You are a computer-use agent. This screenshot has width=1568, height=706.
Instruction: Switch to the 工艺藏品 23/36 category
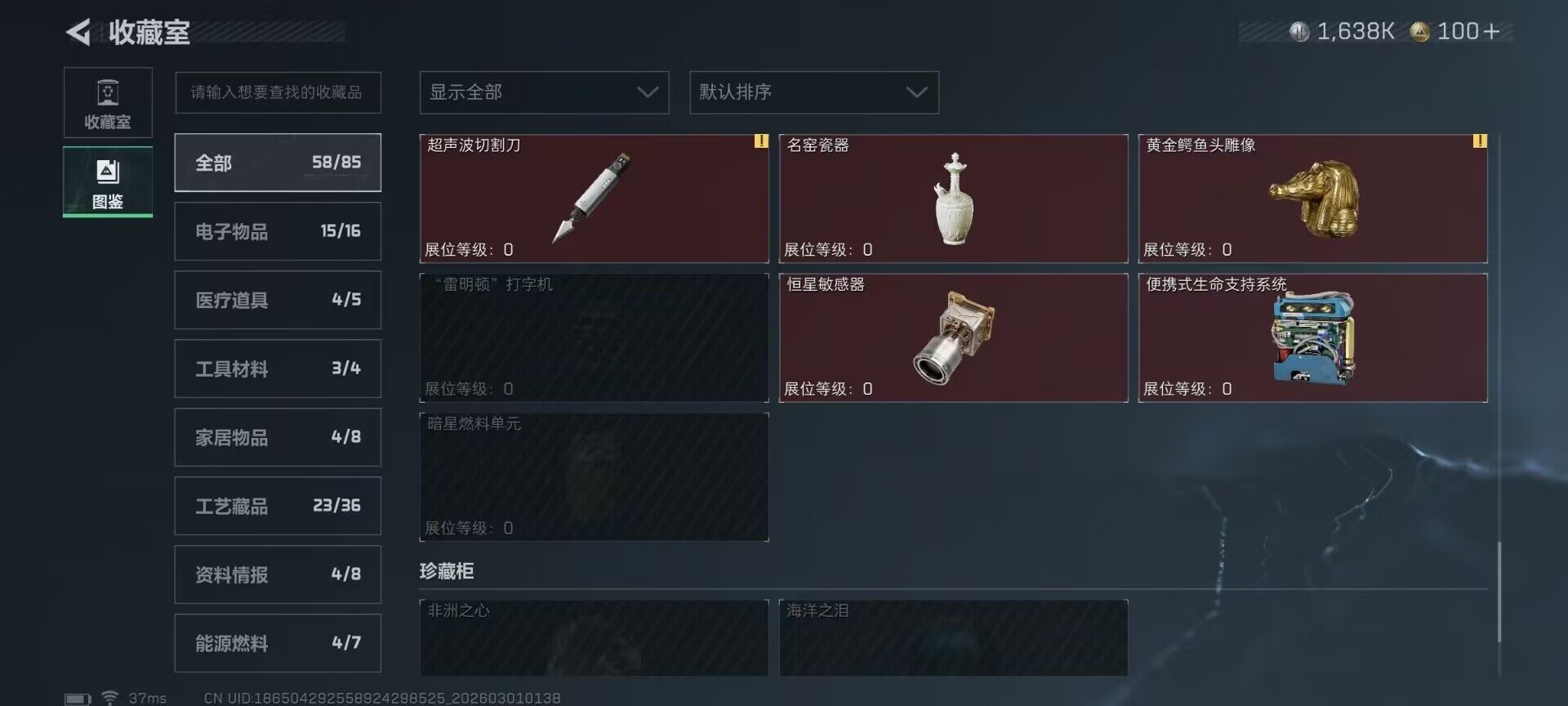pyautogui.click(x=278, y=506)
